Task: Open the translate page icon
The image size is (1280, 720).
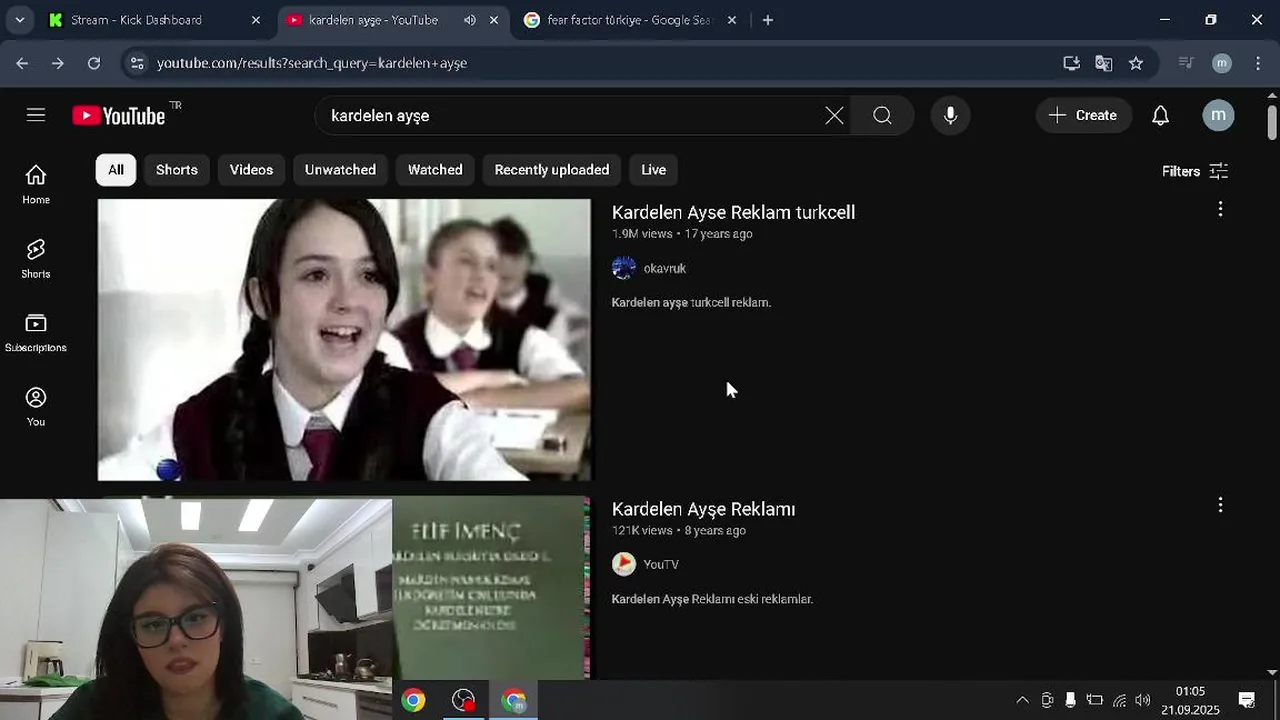Action: pyautogui.click(x=1104, y=63)
